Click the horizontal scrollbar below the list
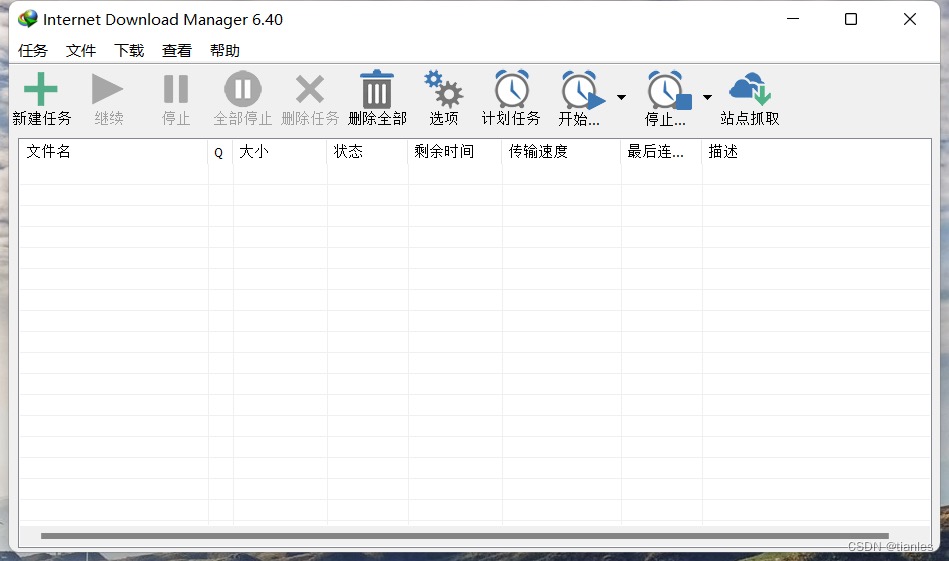Image resolution: width=949 pixels, height=561 pixels. (x=464, y=536)
